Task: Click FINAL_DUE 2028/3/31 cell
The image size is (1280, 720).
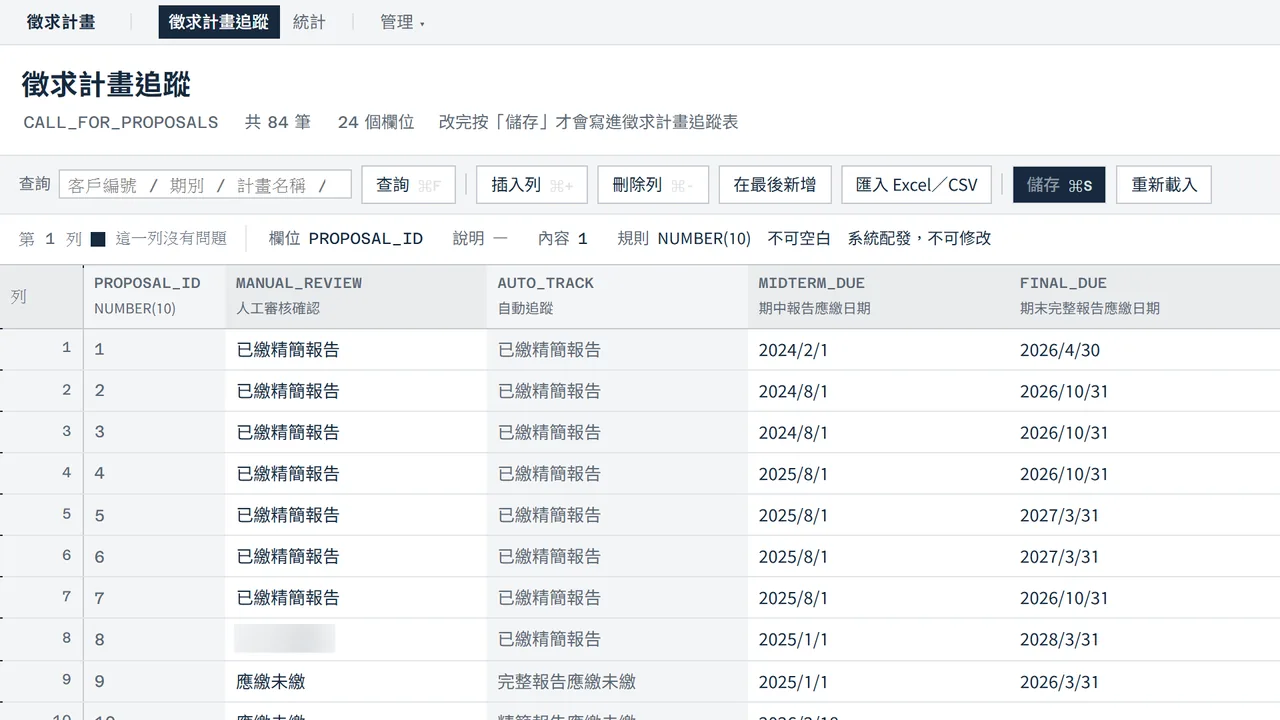Action: click(x=1145, y=638)
